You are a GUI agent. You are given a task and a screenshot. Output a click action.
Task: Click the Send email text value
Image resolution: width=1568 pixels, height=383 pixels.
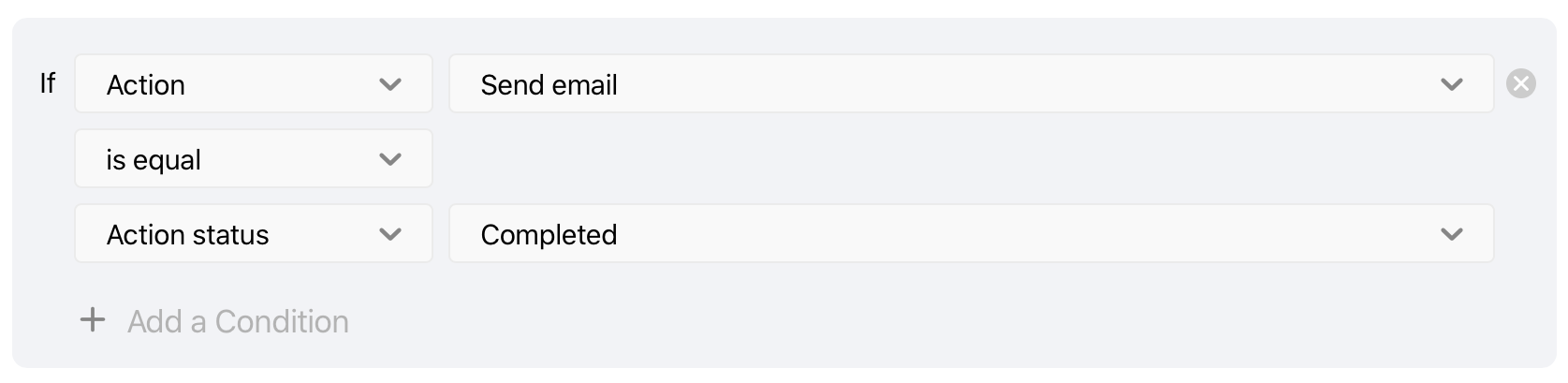click(549, 85)
